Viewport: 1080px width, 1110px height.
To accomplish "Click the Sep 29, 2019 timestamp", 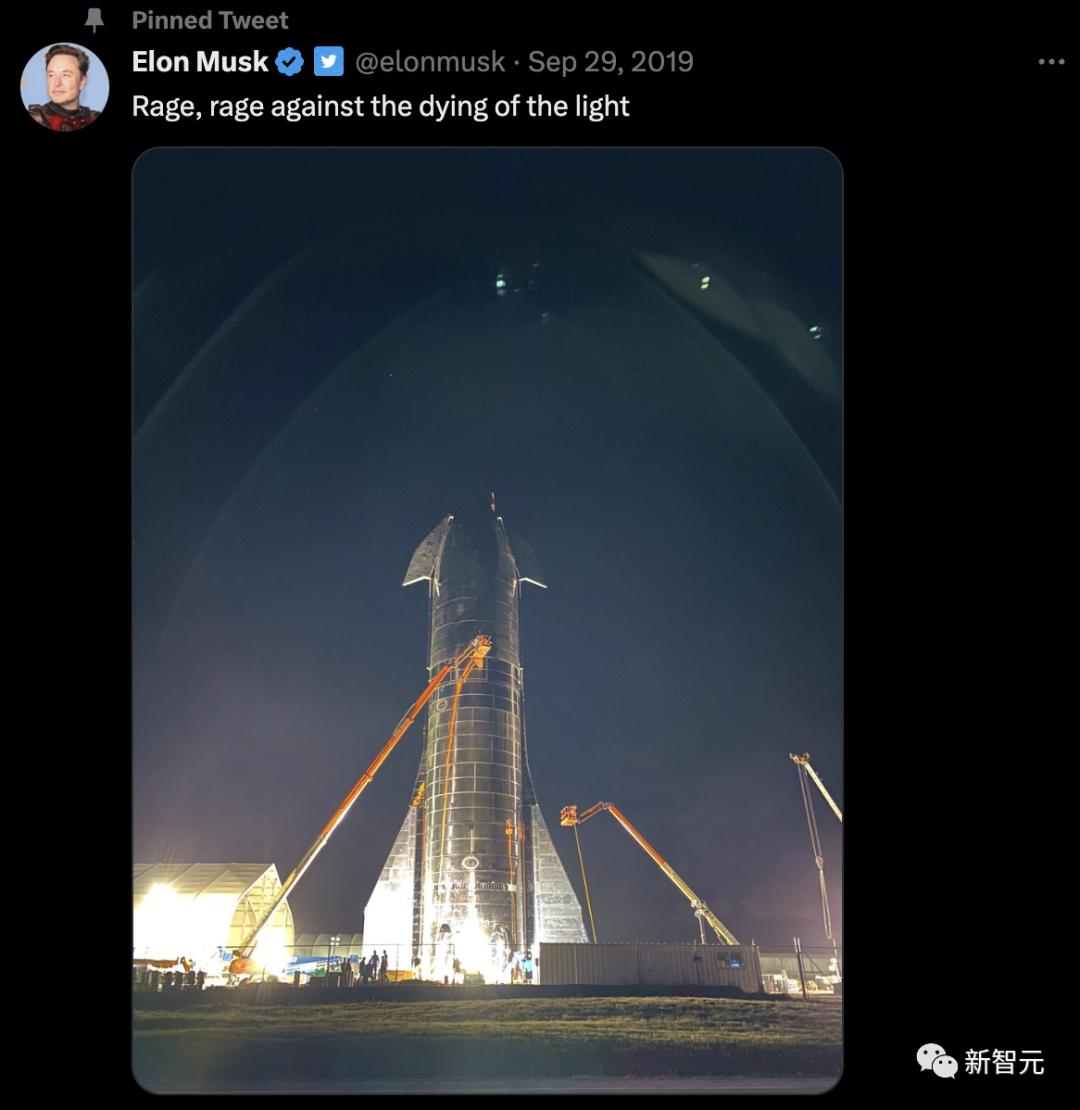I will pyautogui.click(x=611, y=62).
